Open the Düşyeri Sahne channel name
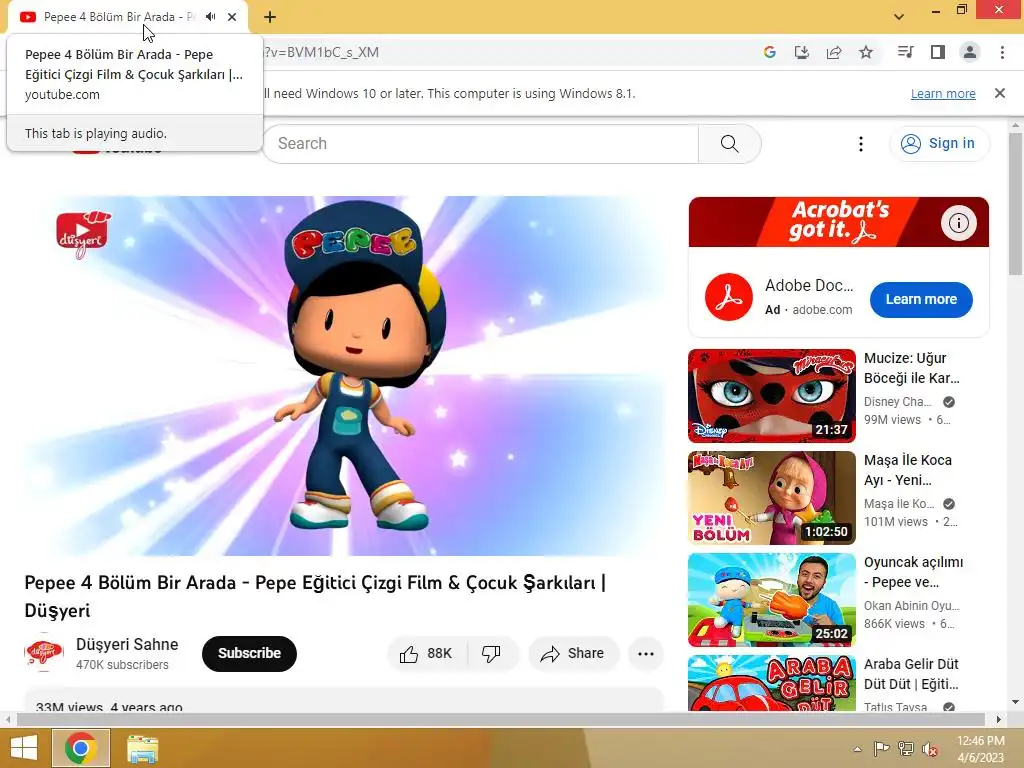 [127, 645]
